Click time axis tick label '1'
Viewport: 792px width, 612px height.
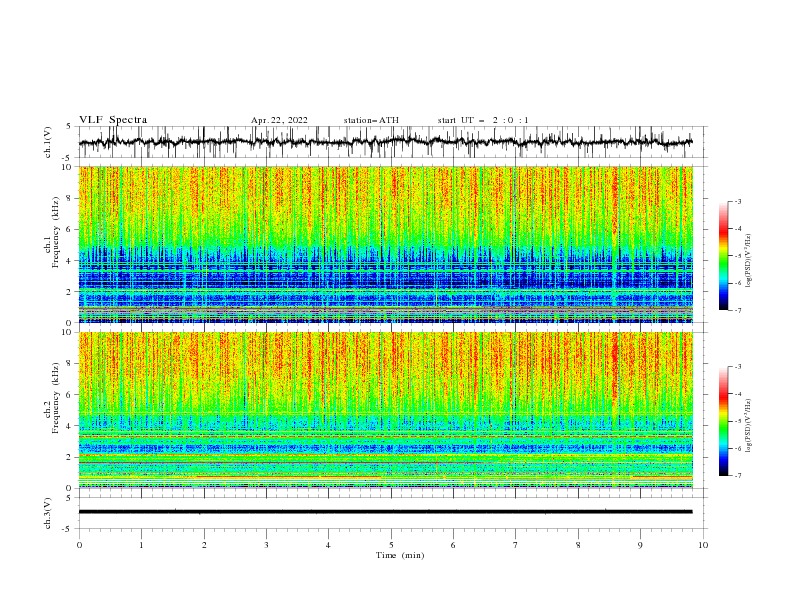141,545
